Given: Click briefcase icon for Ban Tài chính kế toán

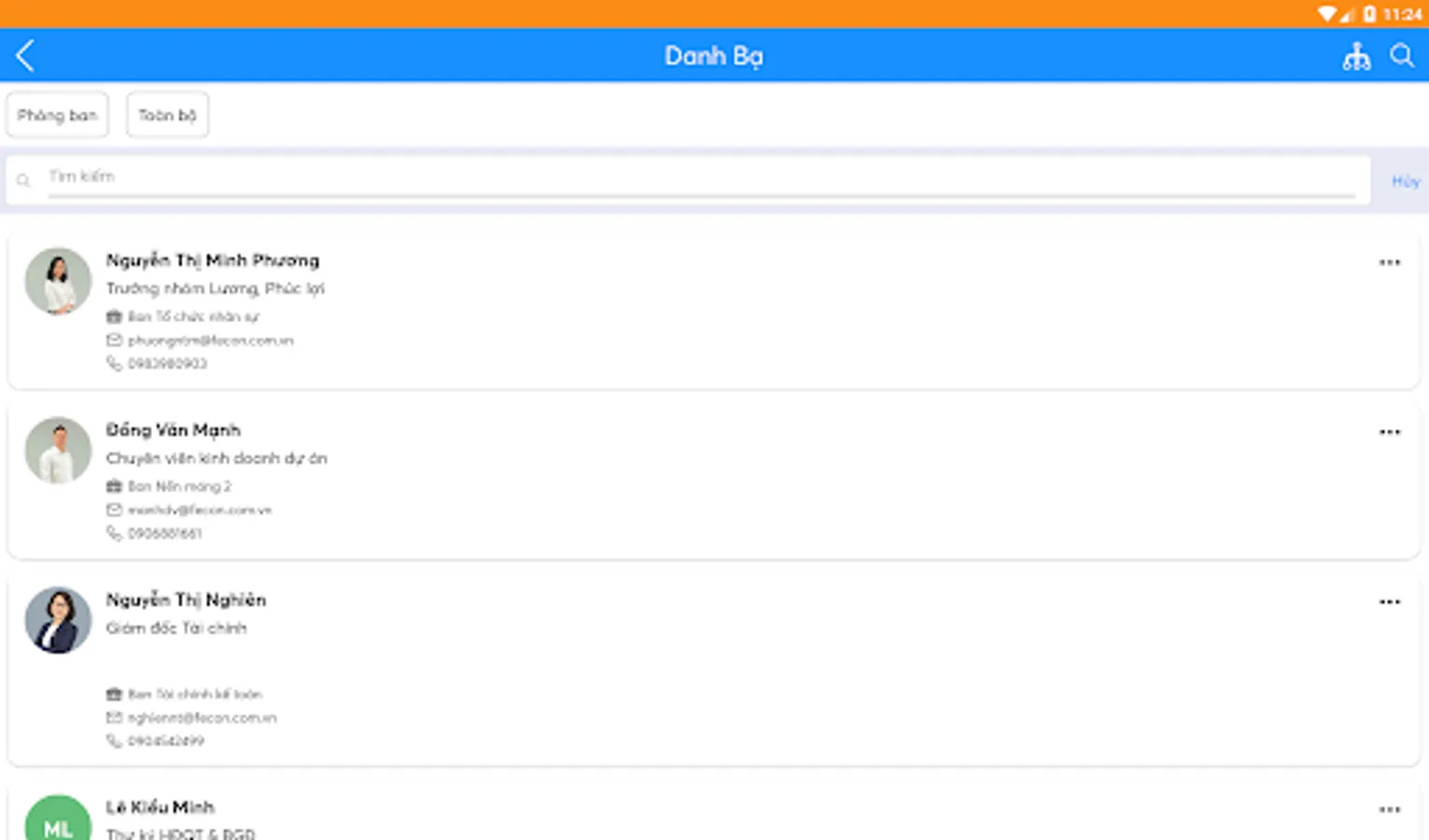Looking at the screenshot, I should (x=114, y=693).
